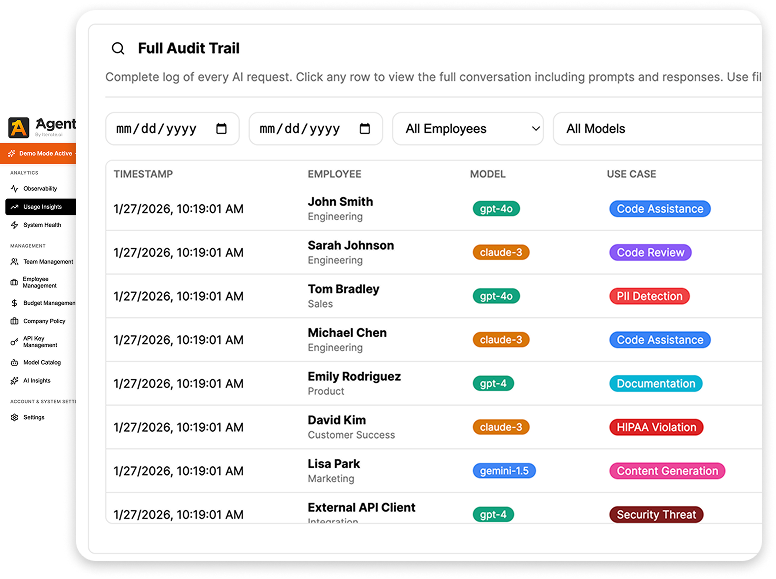Image resolution: width=776 pixels, height=579 pixels.
Task: Select Michael Chen employee name
Action: (347, 333)
